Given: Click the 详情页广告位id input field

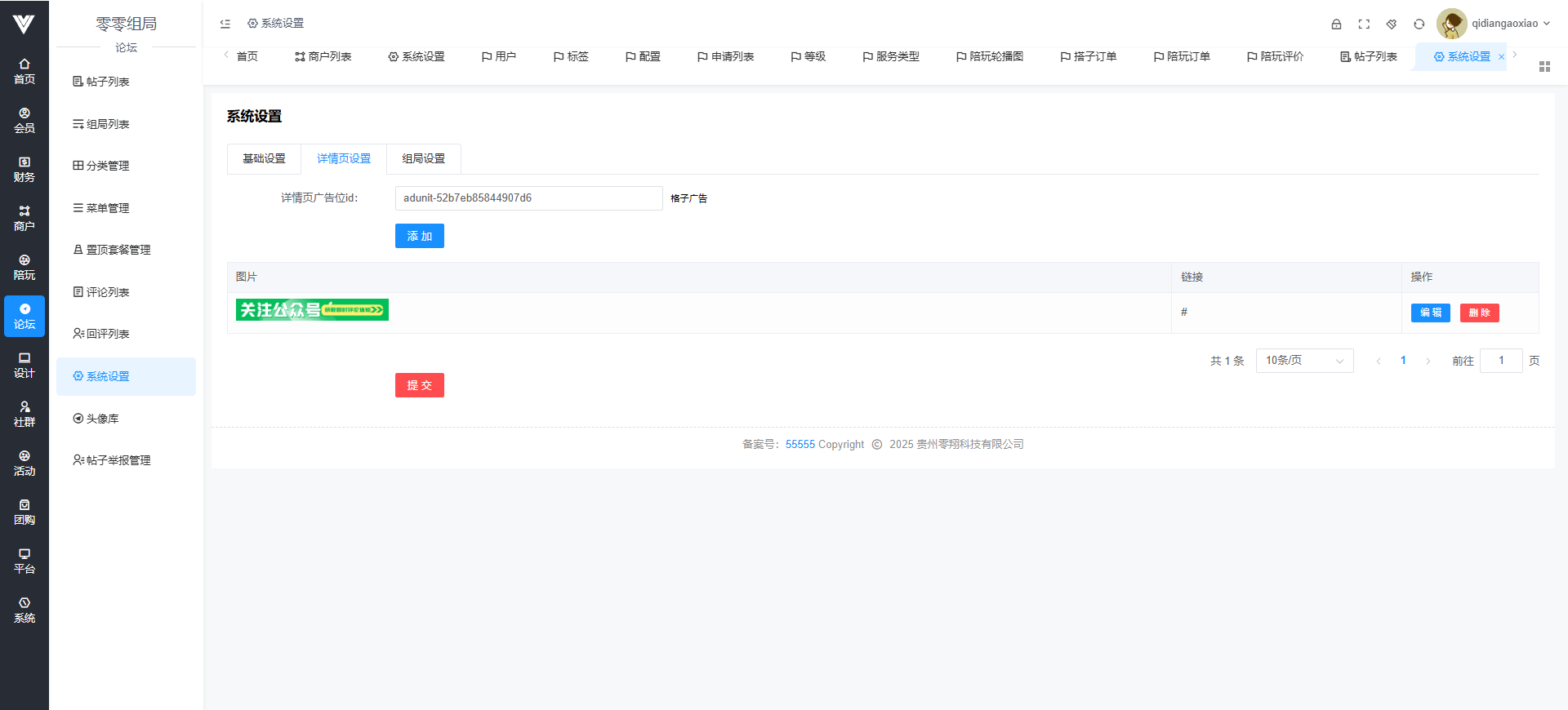Looking at the screenshot, I should [x=528, y=198].
